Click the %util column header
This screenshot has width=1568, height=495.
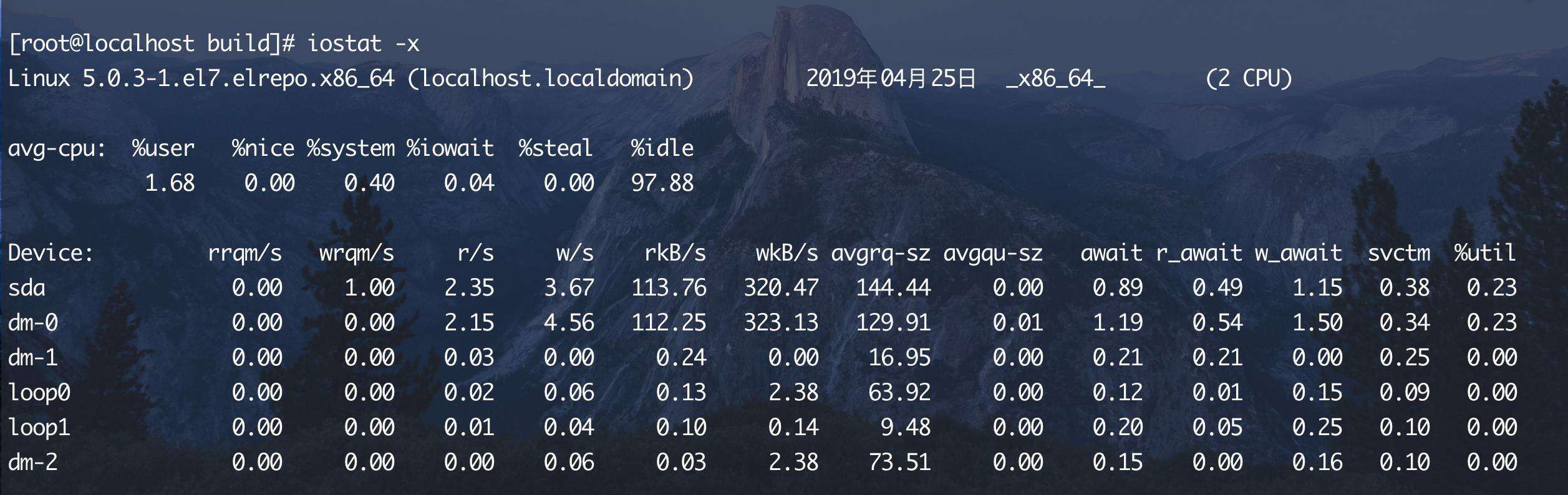[x=1486, y=253]
